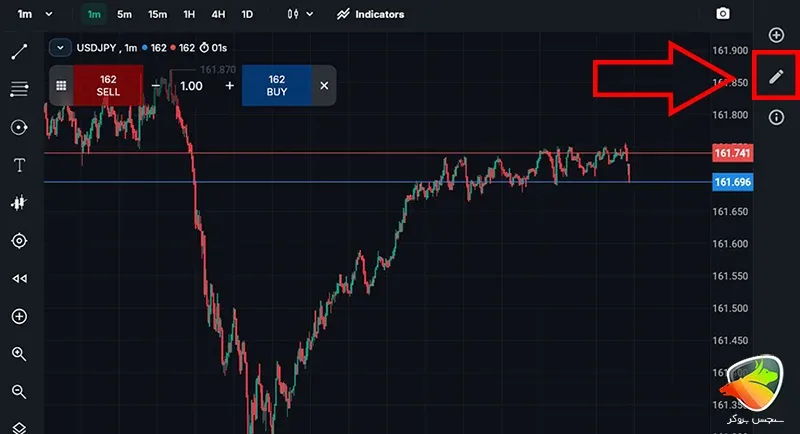Open the info circle icon
Image resolution: width=800 pixels, height=434 pixels.
776,118
